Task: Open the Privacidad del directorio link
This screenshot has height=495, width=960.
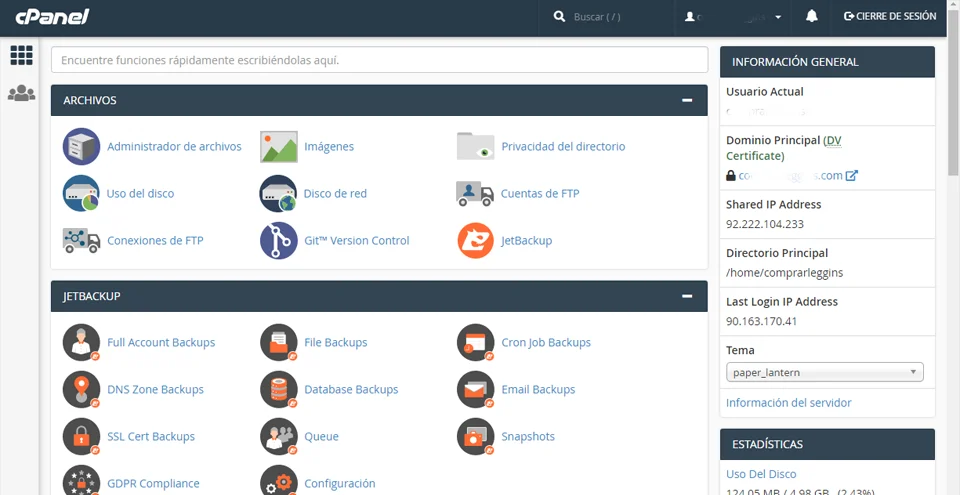Action: pos(562,147)
